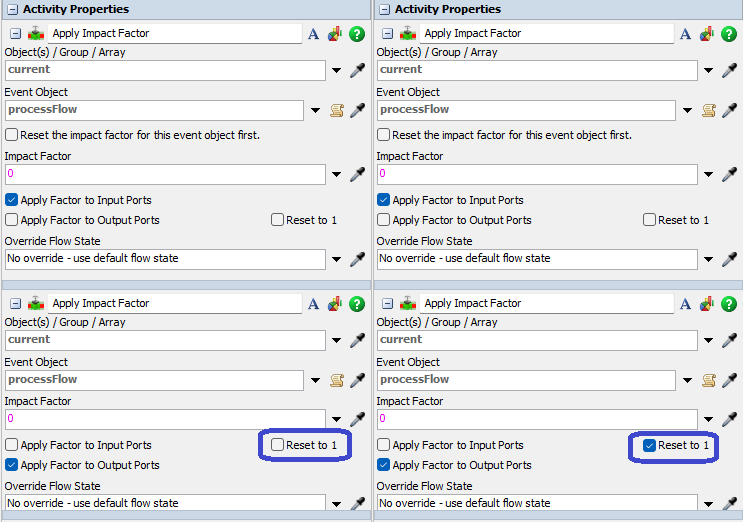Click the font 'A' icon in the top-right panel
The image size is (743, 522).
tap(685, 34)
